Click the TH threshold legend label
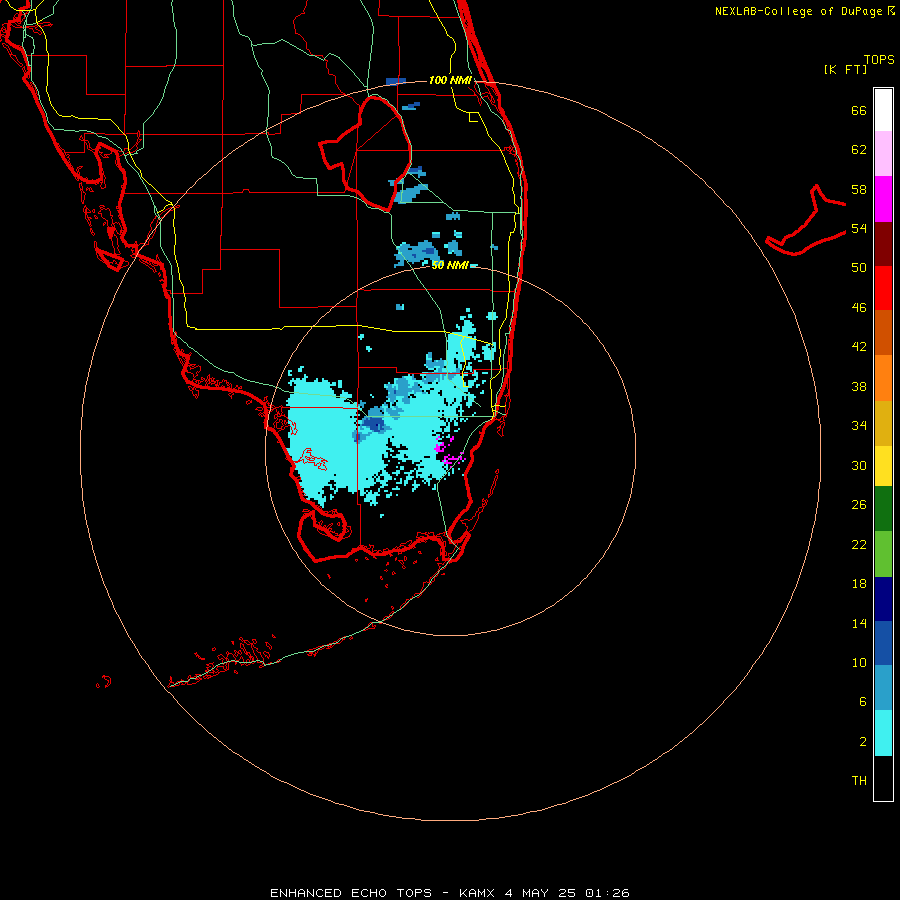 (x=859, y=781)
